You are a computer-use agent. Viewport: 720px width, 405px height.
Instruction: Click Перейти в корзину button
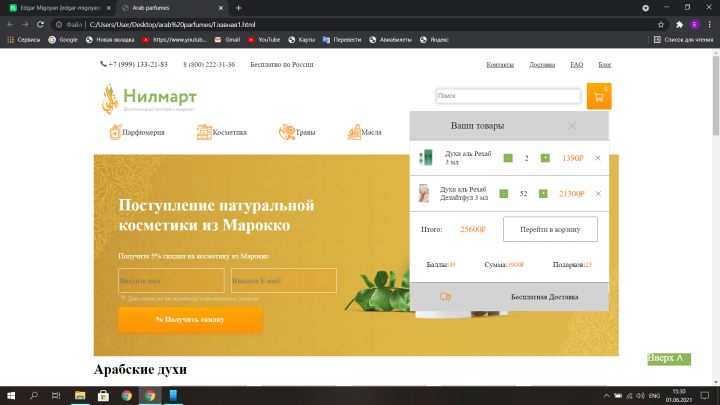(x=550, y=229)
